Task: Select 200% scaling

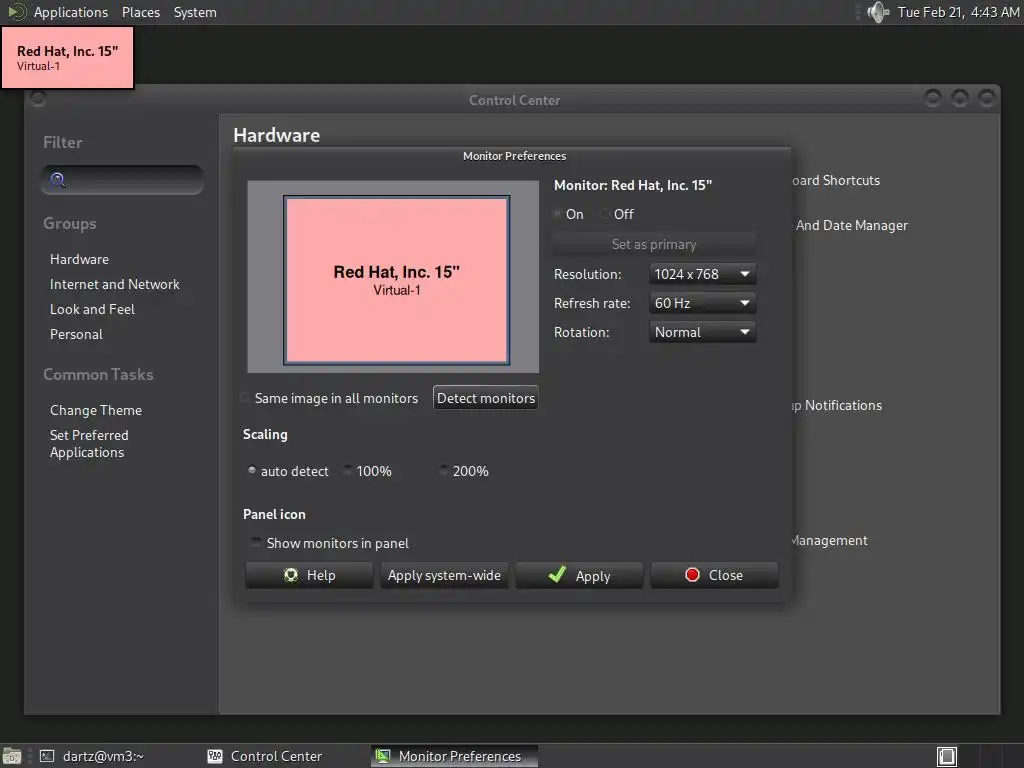Action: 464,471
